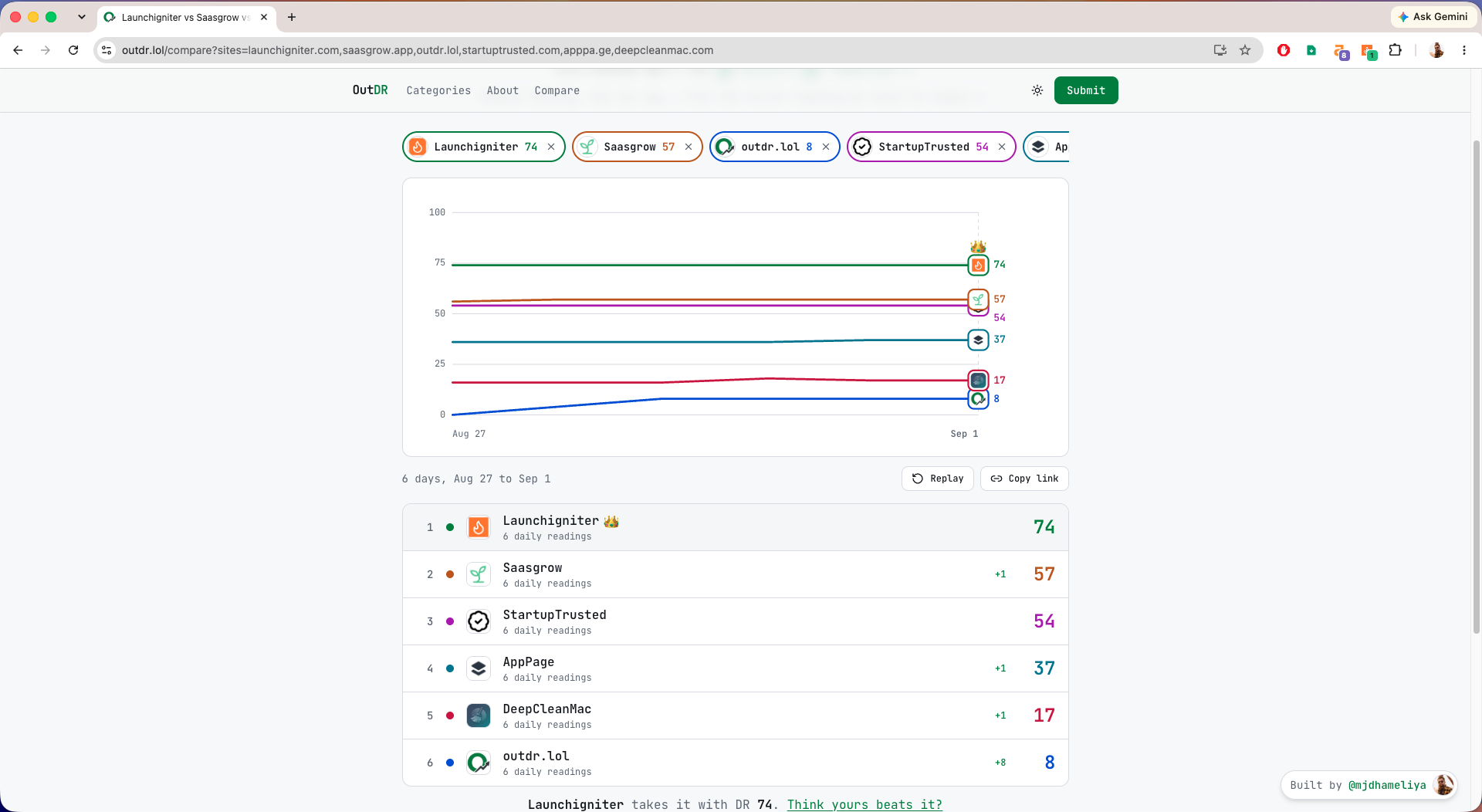Click Launchigniter marker at chart line end

pyautogui.click(x=978, y=265)
